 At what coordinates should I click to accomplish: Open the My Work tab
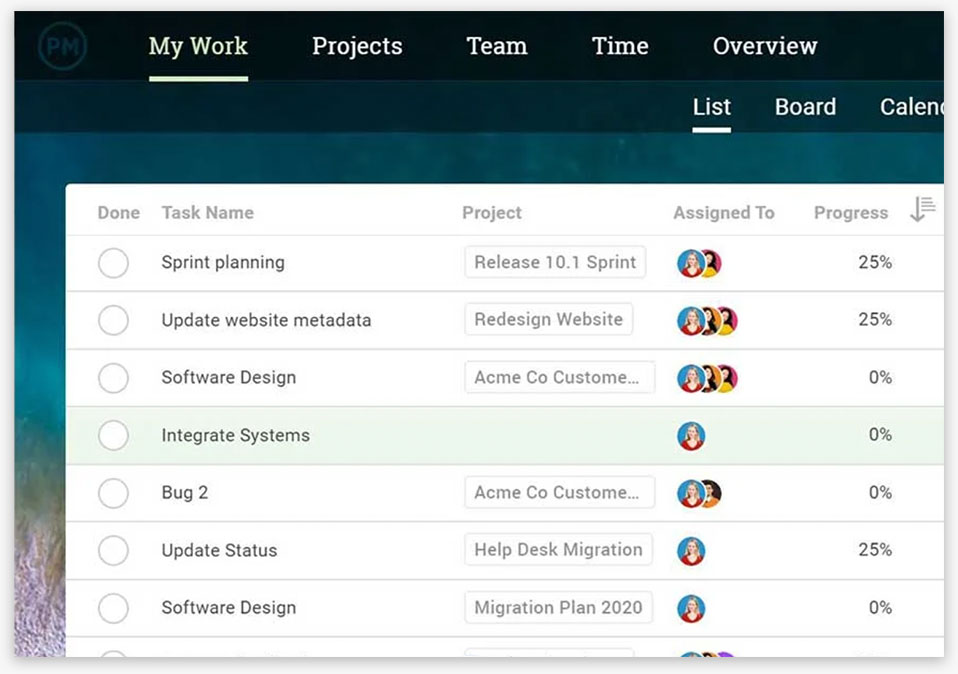click(x=198, y=46)
